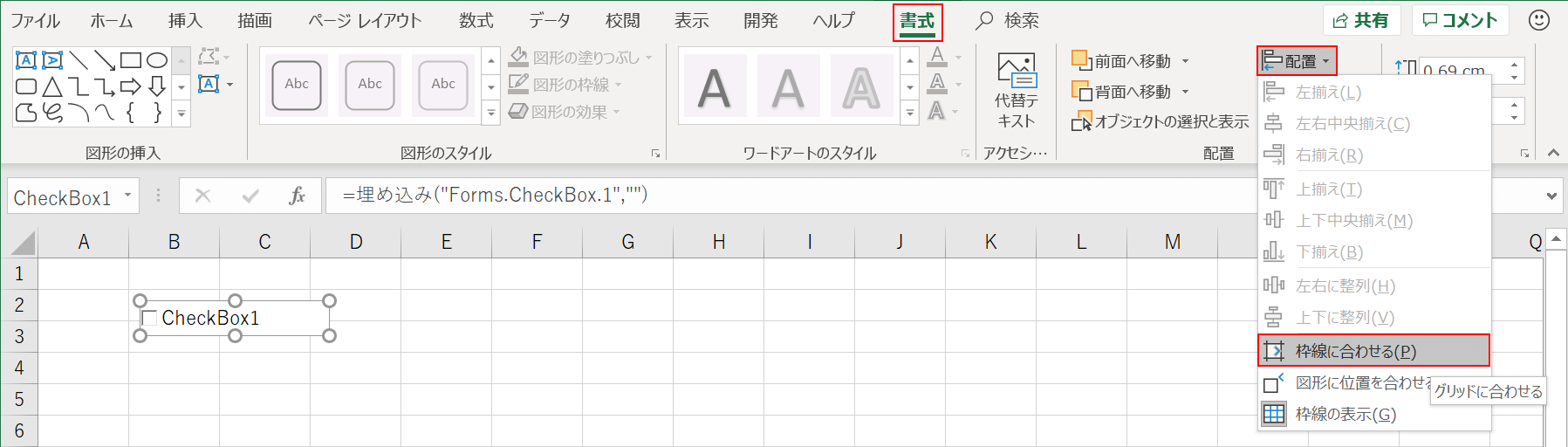This screenshot has height=447, width=1568.
Task: Click the コメント comments button
Action: coord(1460,20)
